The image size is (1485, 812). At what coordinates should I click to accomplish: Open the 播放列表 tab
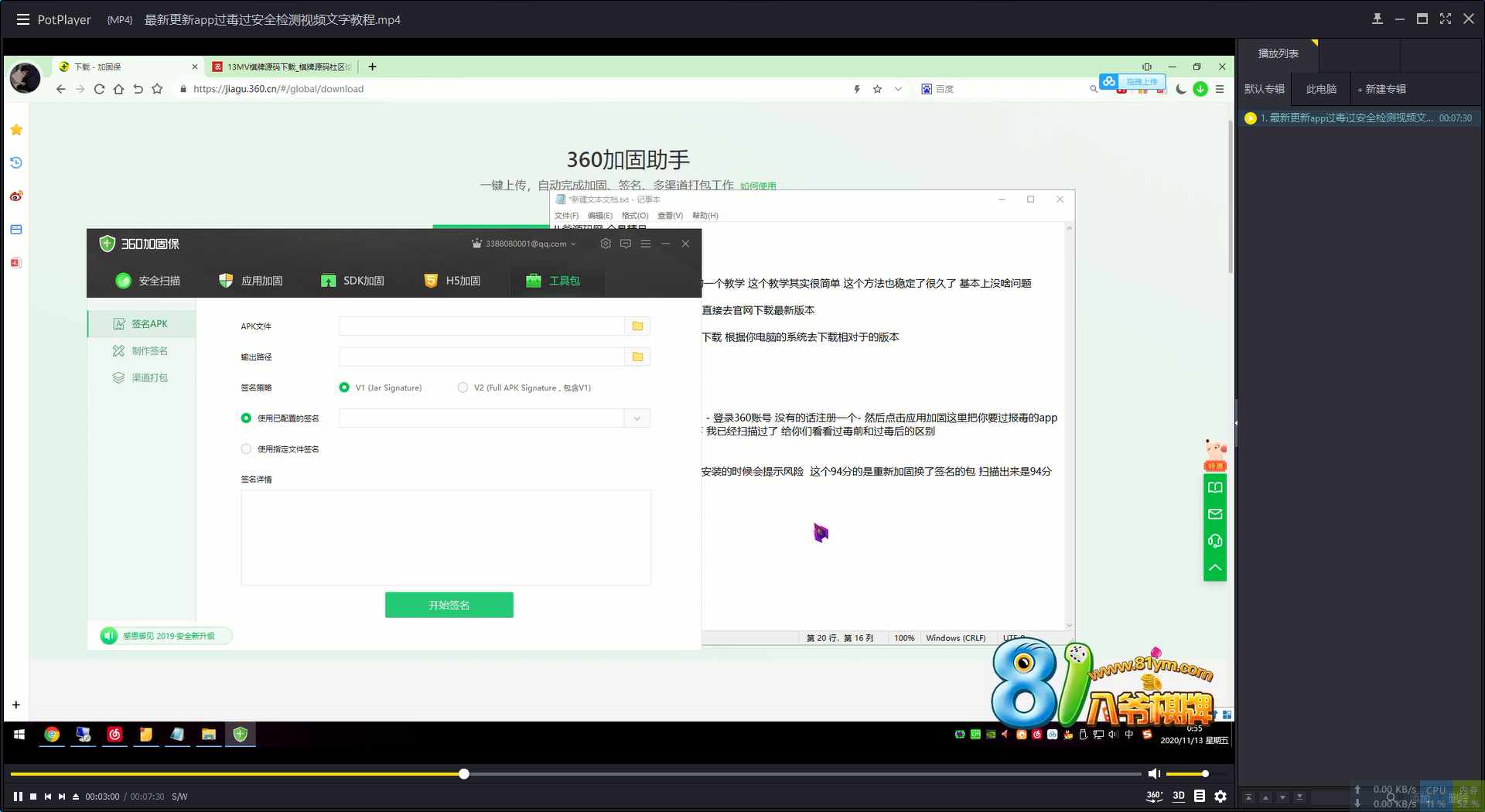[1278, 53]
